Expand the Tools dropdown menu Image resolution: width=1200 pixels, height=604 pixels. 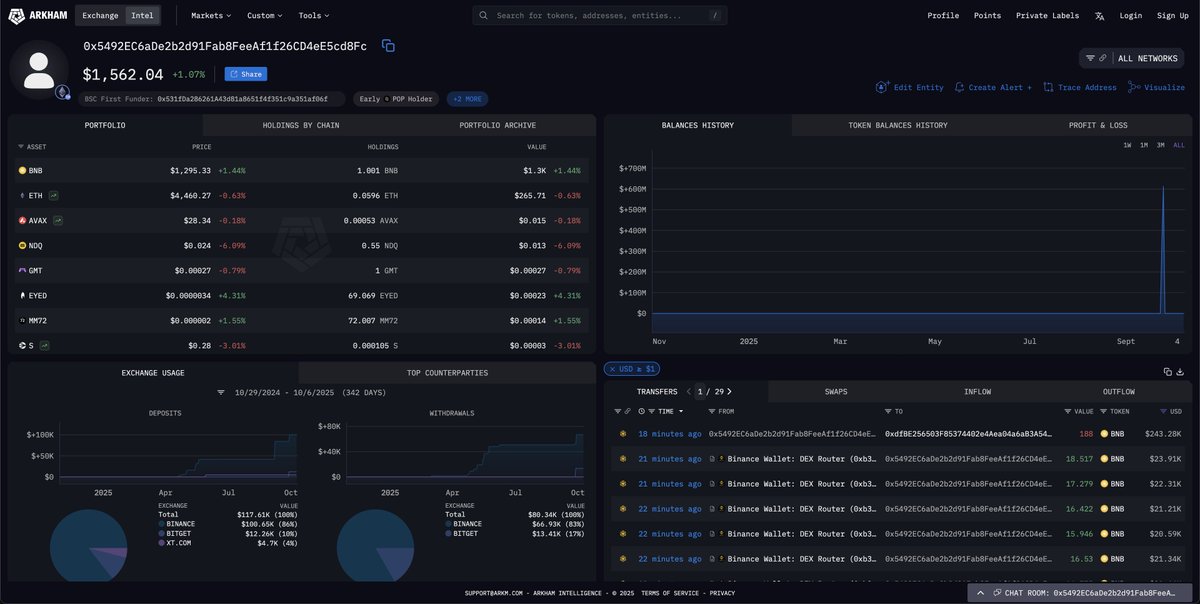313,16
